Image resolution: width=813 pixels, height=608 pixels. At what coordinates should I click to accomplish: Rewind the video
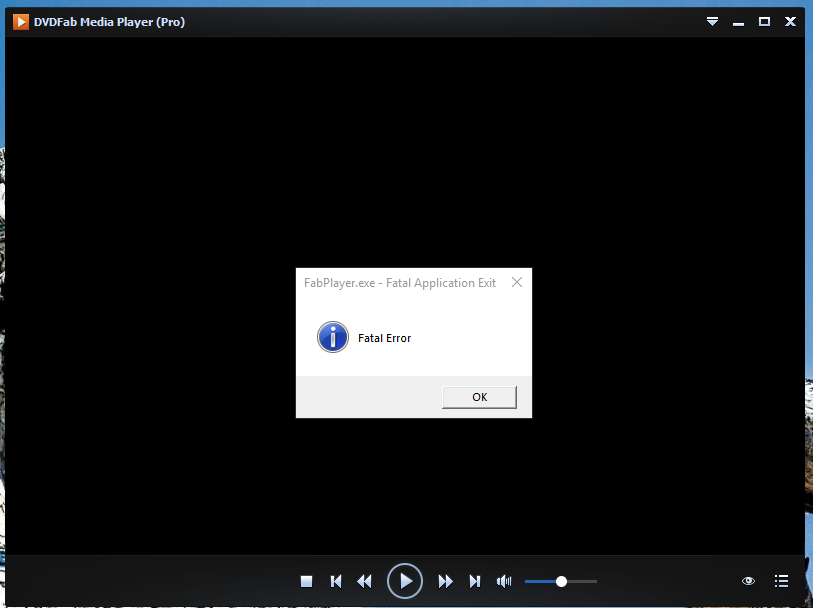coord(365,581)
